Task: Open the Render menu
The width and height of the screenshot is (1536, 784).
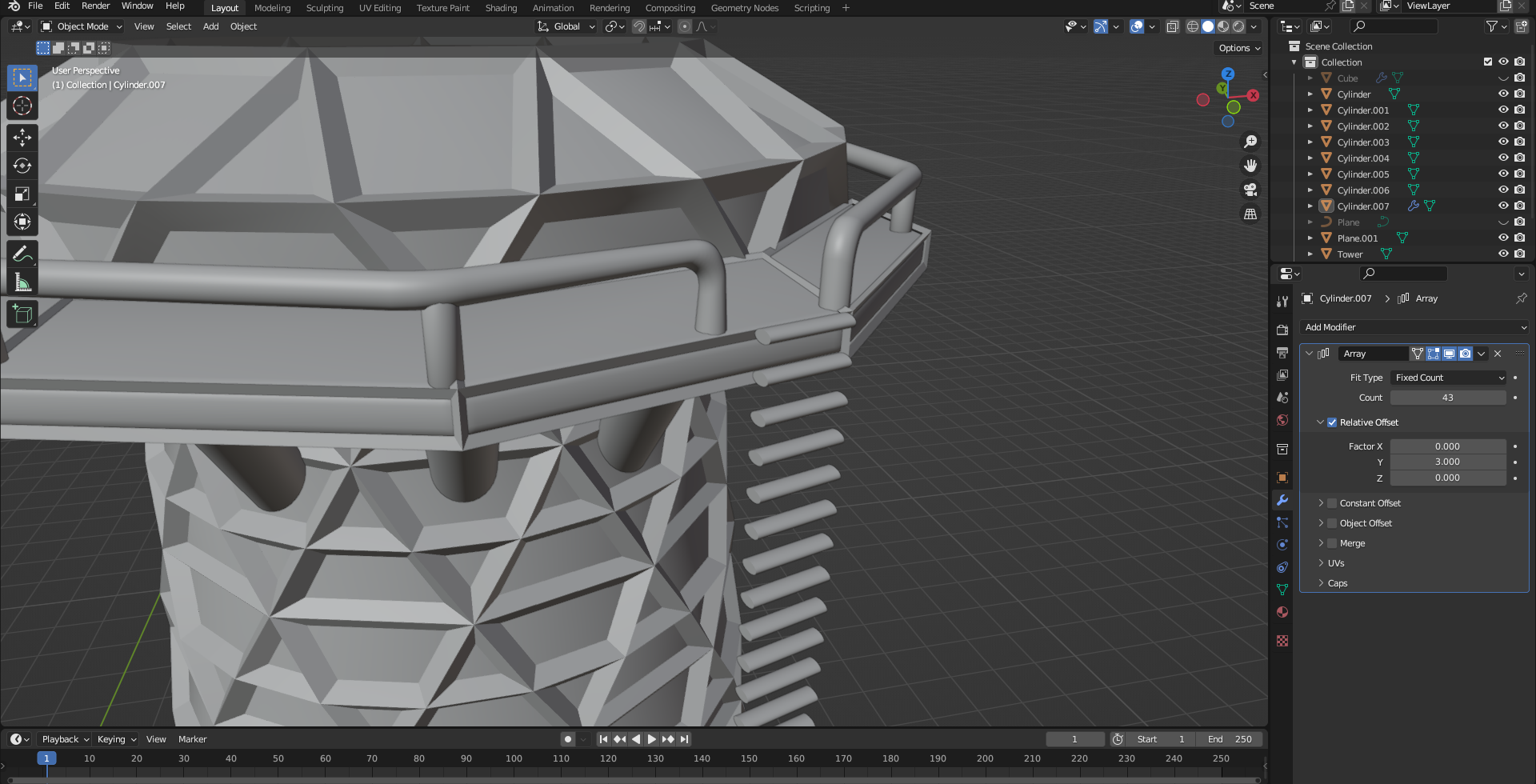Action: click(x=95, y=6)
